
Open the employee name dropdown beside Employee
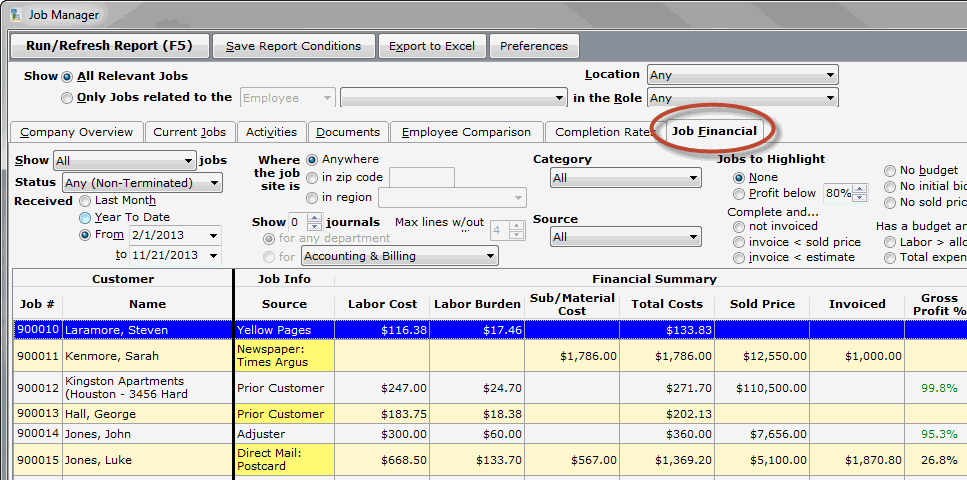click(x=453, y=98)
